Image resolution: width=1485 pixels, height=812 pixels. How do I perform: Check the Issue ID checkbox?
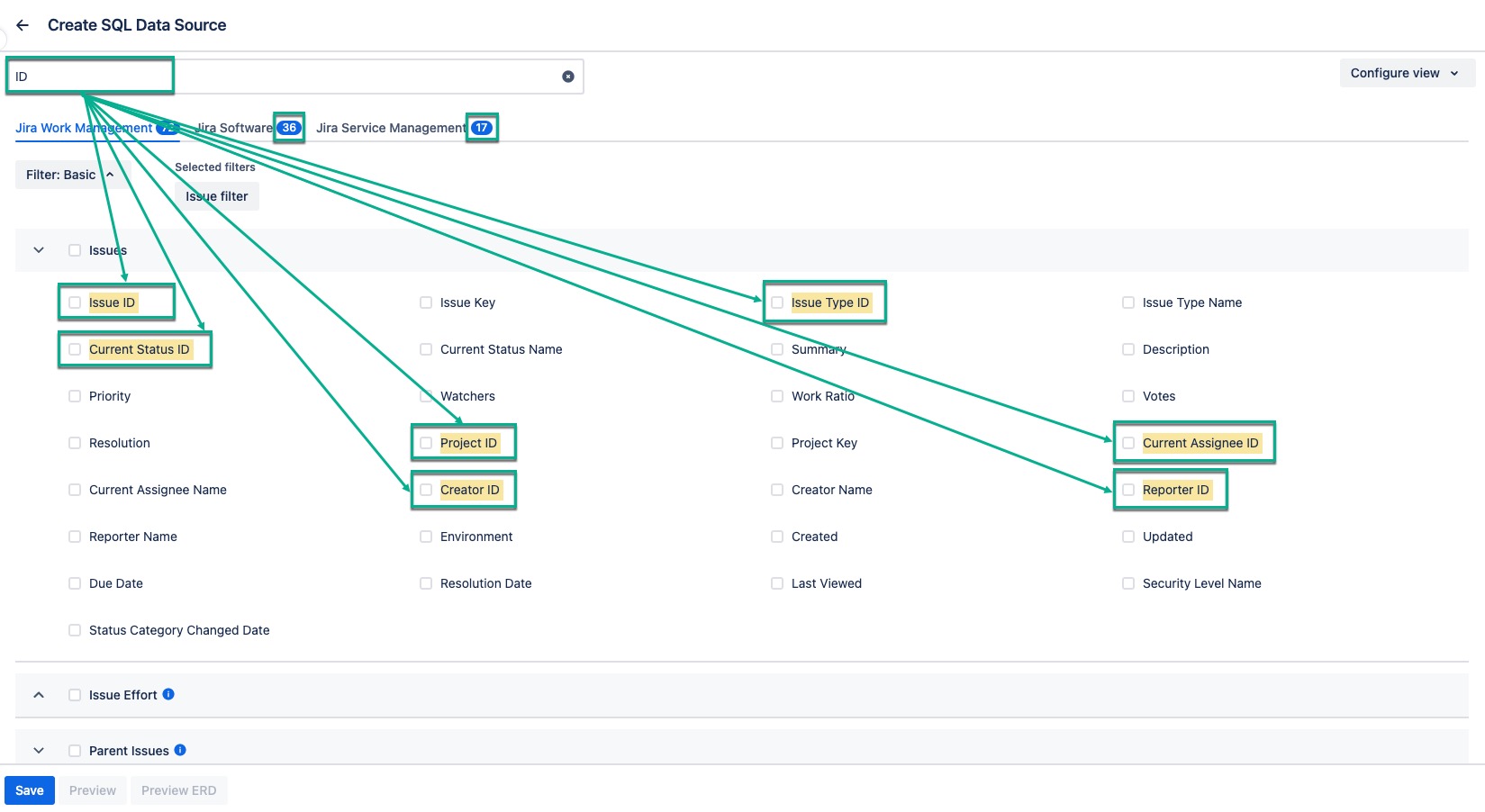tap(75, 302)
